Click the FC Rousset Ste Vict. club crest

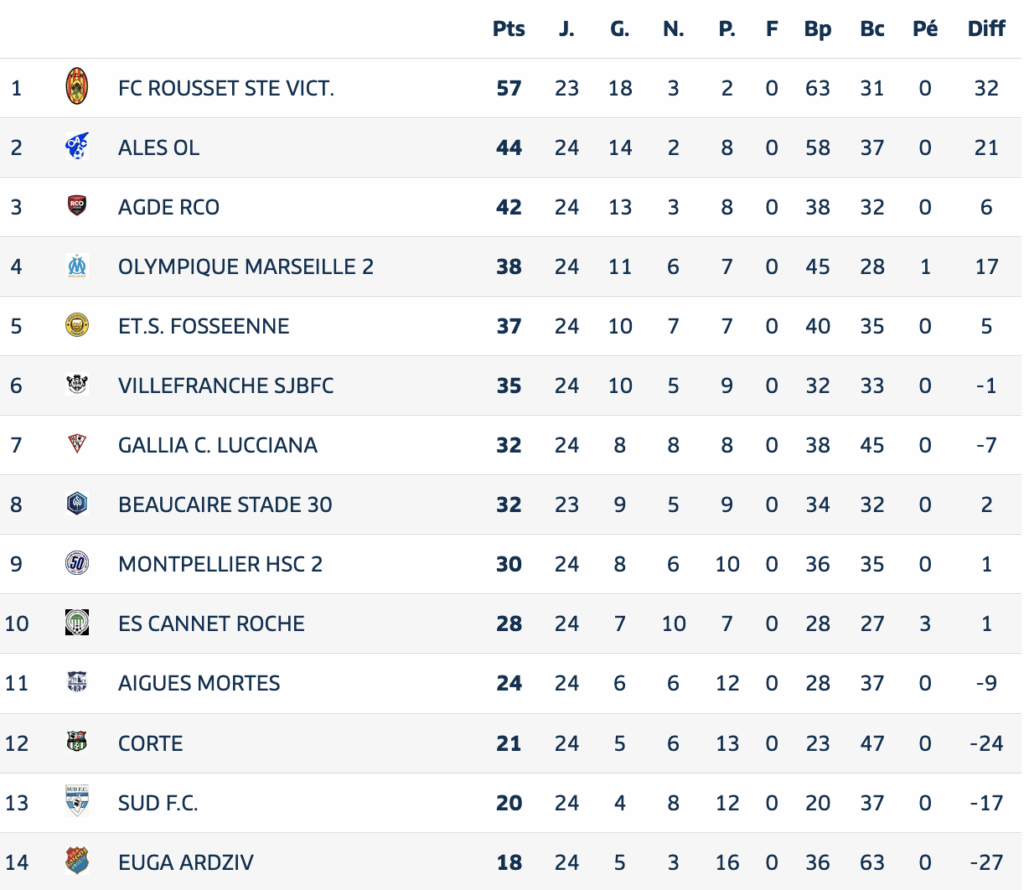click(x=77, y=86)
